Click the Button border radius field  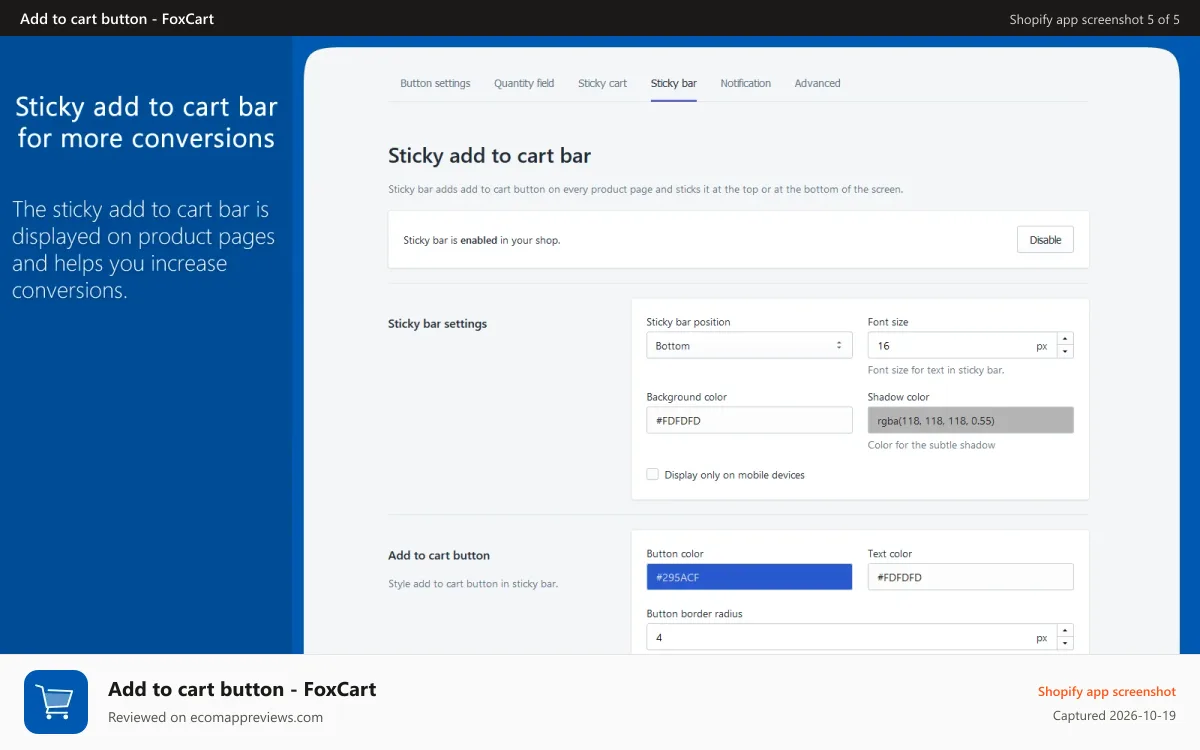(x=851, y=637)
